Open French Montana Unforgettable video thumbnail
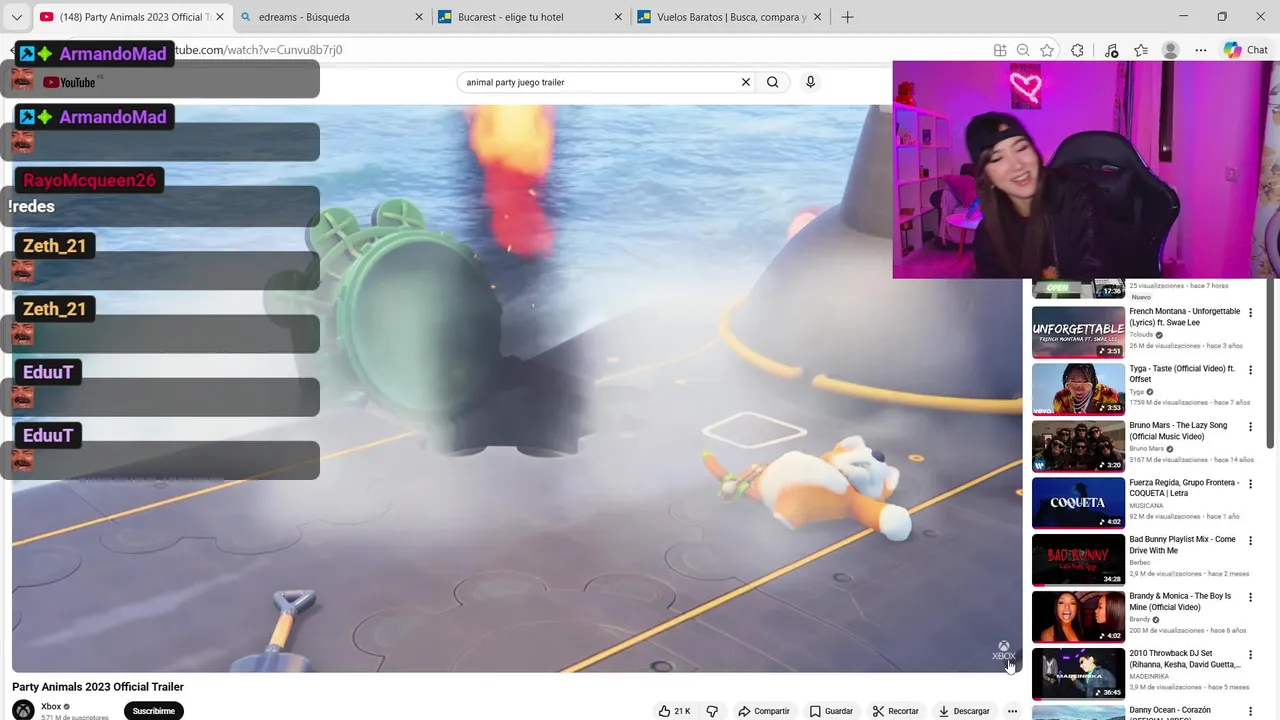This screenshot has width=1280, height=720. [1078, 331]
